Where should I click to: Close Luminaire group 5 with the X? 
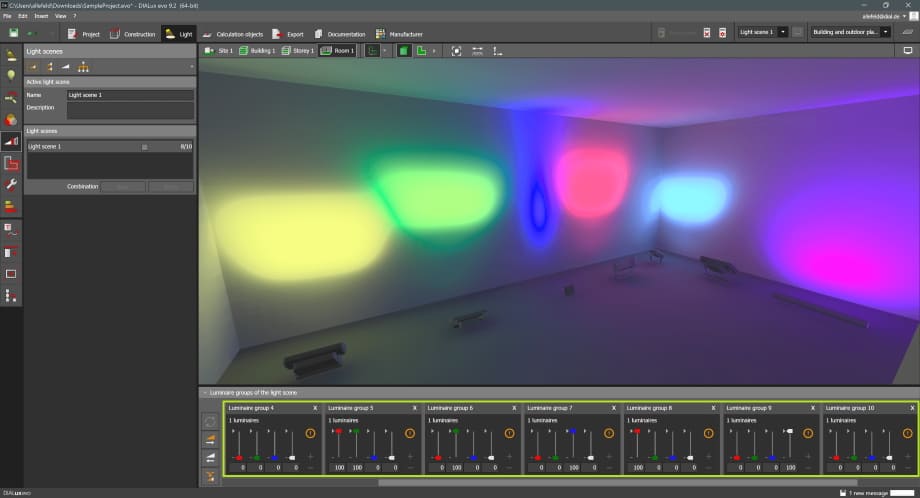pyautogui.click(x=414, y=408)
